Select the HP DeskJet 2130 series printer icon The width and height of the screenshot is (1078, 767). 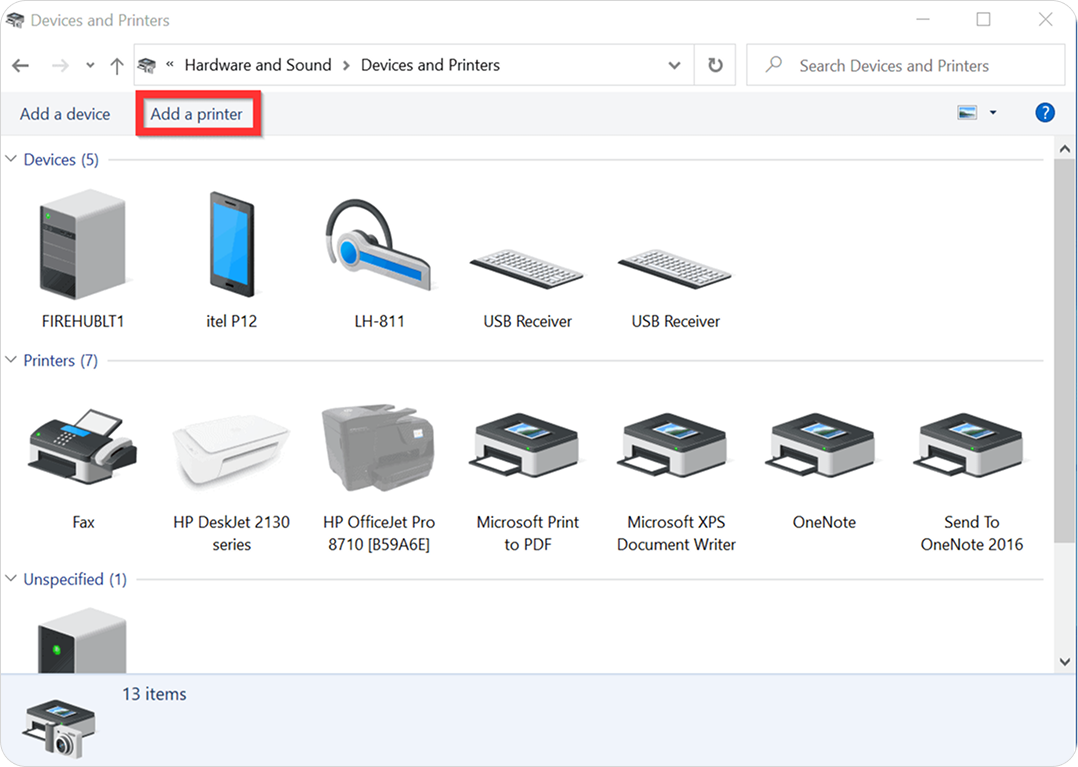coord(232,449)
